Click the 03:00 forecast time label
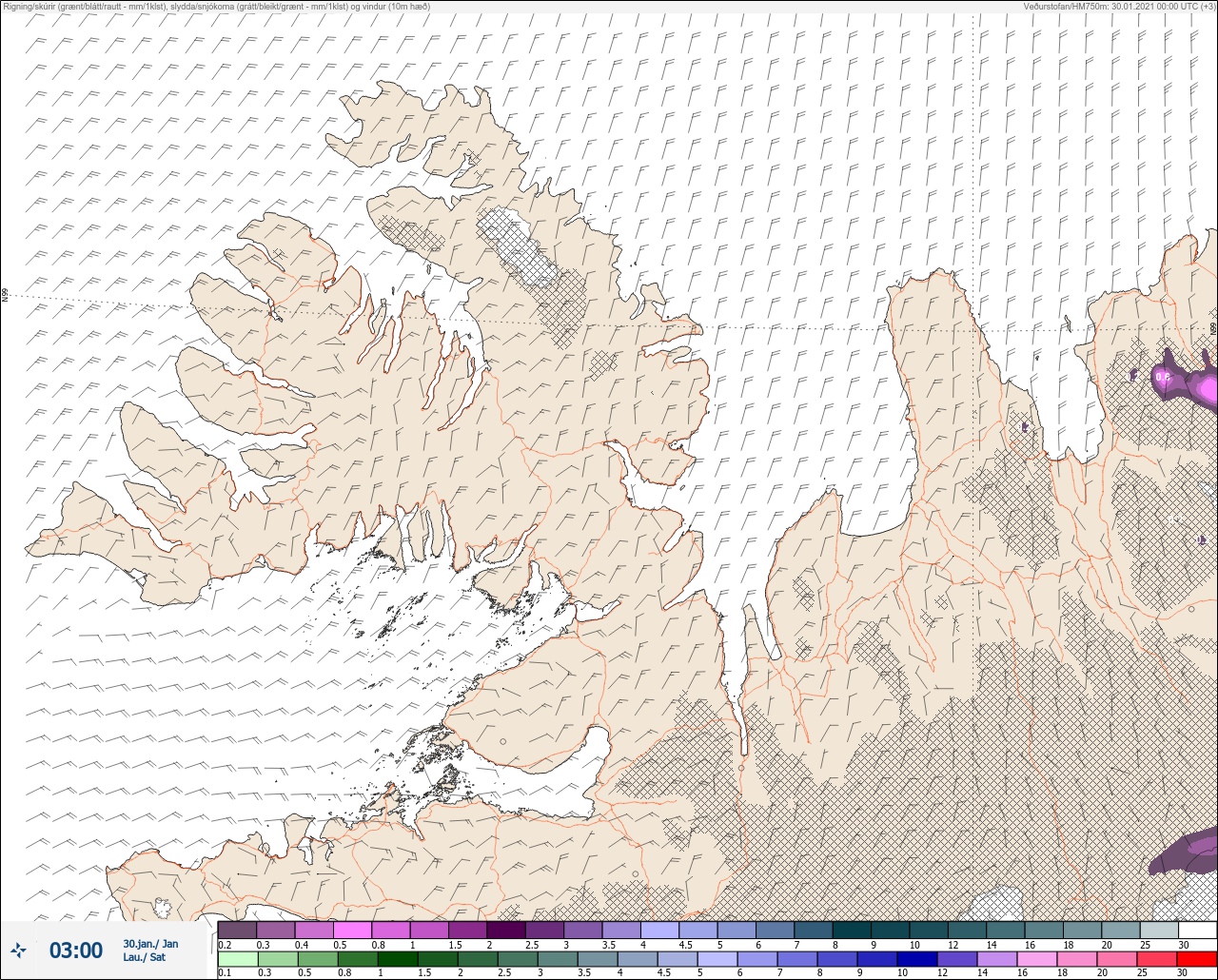The width and height of the screenshot is (1218, 980). (x=76, y=950)
